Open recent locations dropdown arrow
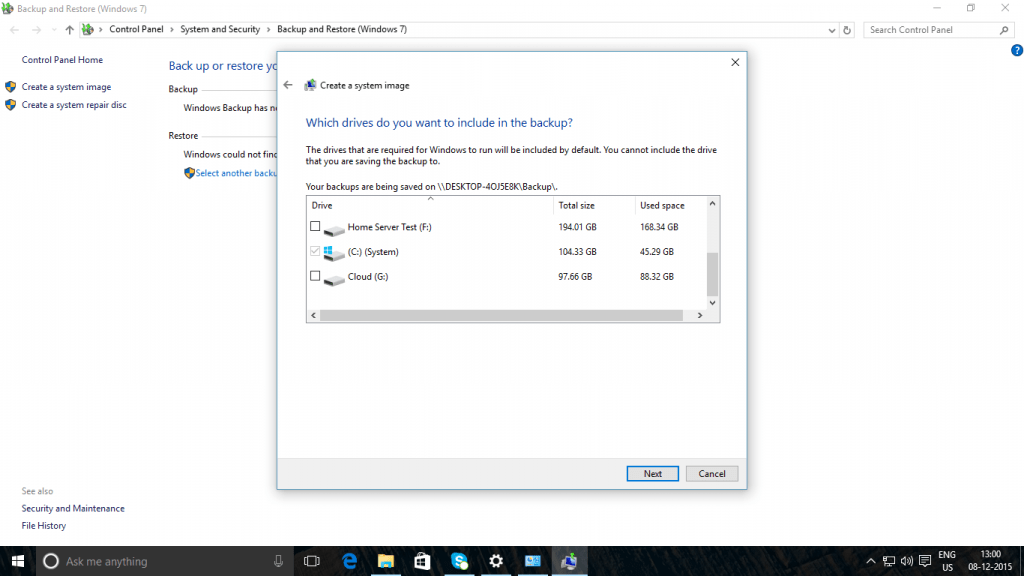The height and width of the screenshot is (576, 1024). pyautogui.click(x=54, y=30)
